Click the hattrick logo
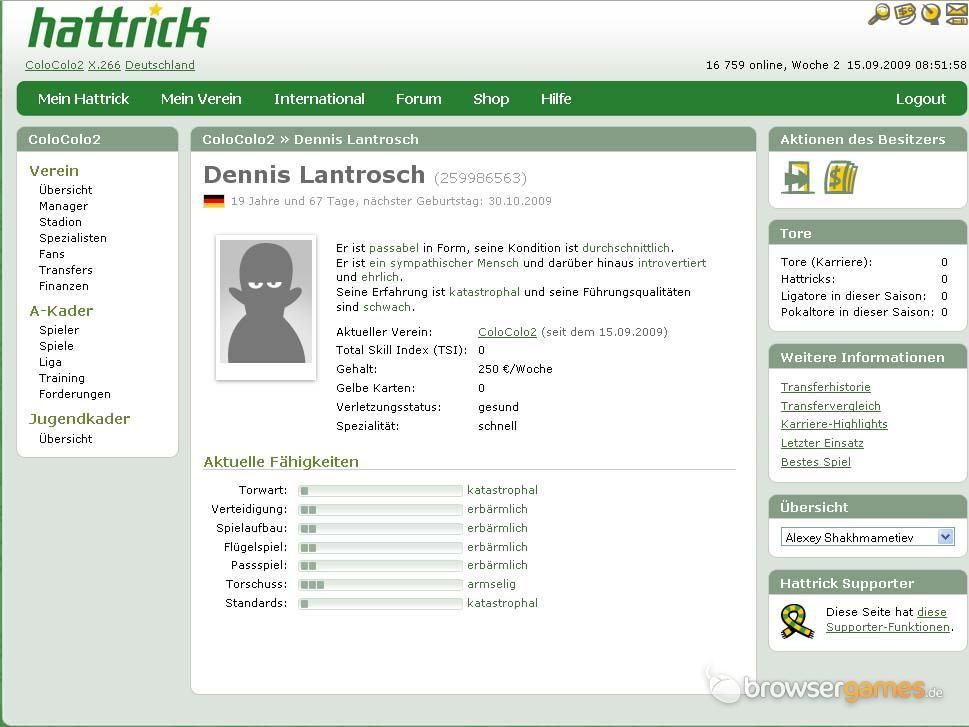Image resolution: width=969 pixels, height=727 pixels. 119,27
